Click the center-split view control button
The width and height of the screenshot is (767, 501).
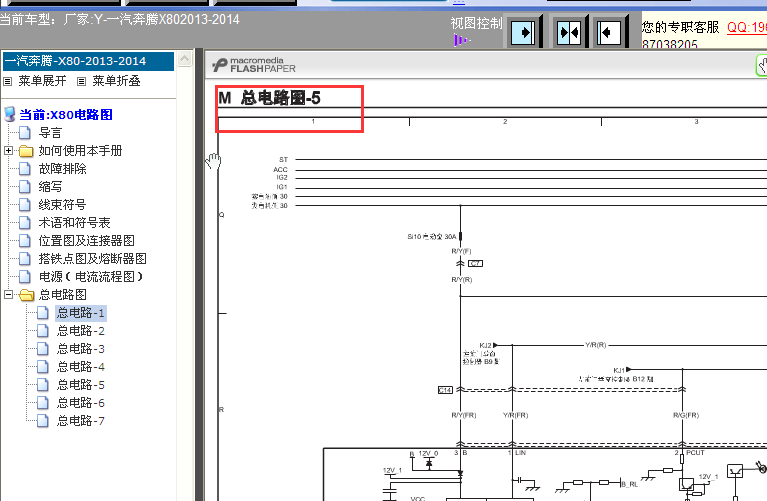(569, 33)
